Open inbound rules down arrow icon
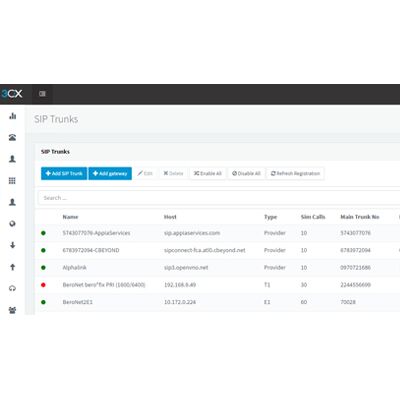The height and width of the screenshot is (400, 400). tap(13, 245)
